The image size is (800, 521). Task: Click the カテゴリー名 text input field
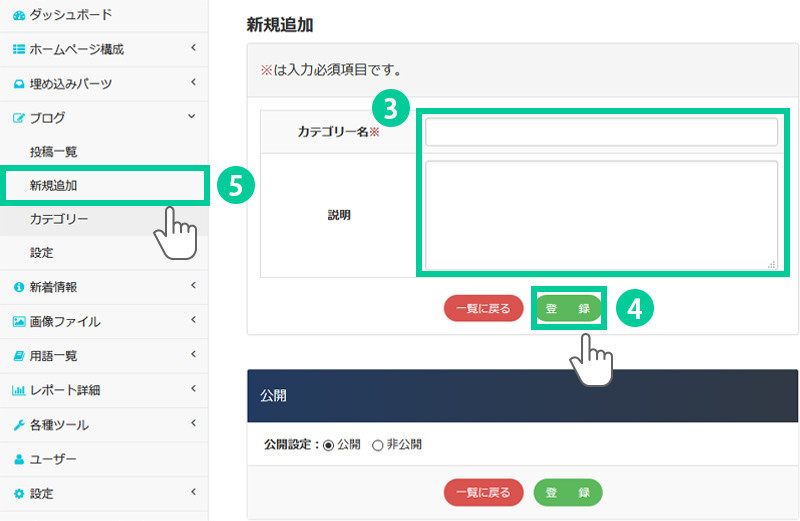(x=601, y=132)
